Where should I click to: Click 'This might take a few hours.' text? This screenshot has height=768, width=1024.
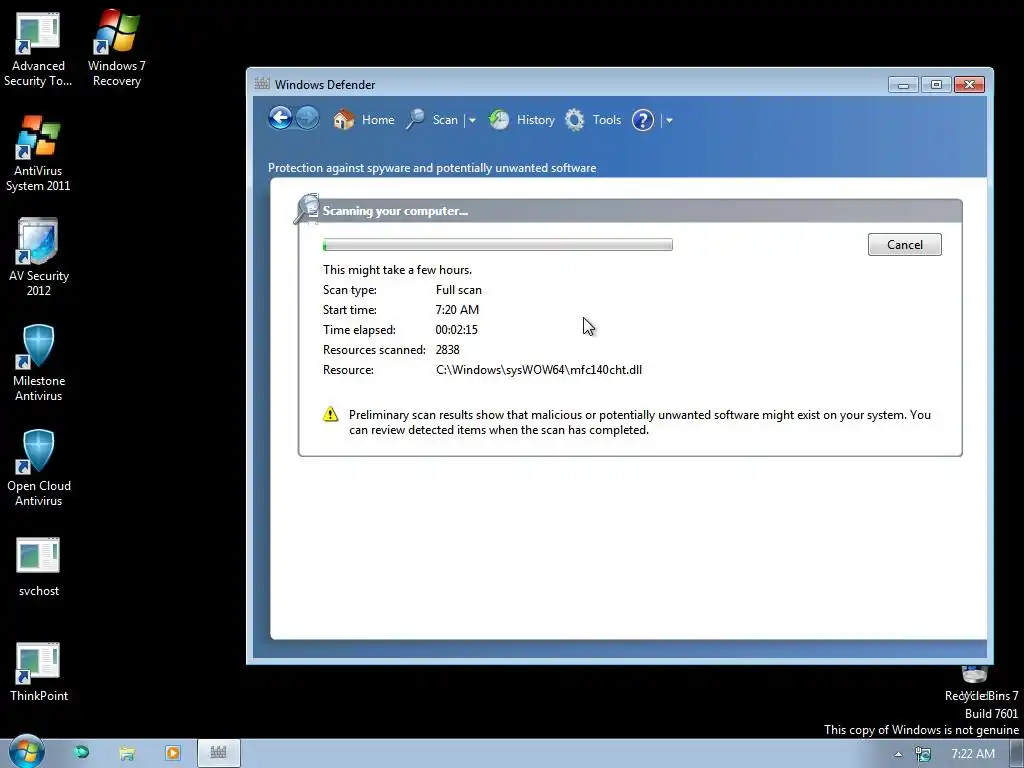[397, 270]
